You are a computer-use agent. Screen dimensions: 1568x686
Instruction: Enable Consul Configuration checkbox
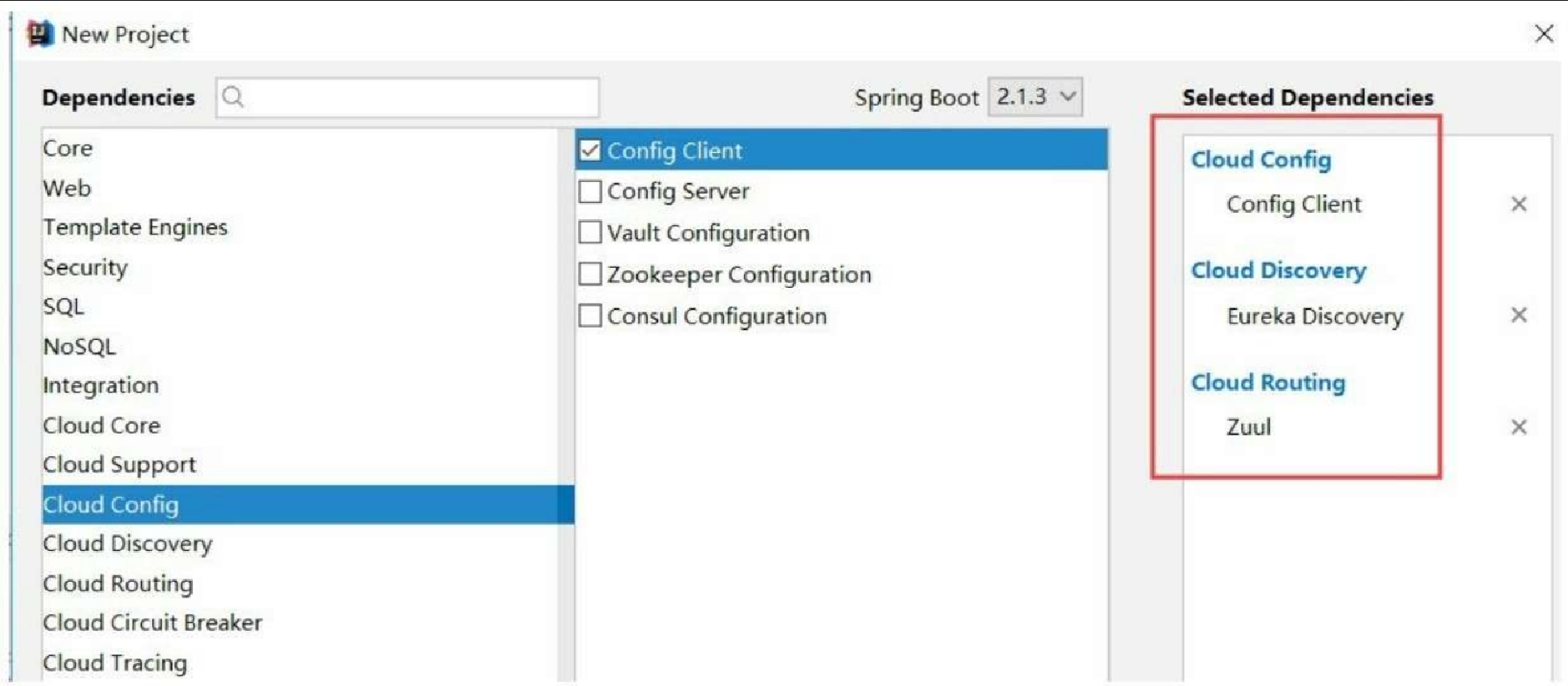590,315
